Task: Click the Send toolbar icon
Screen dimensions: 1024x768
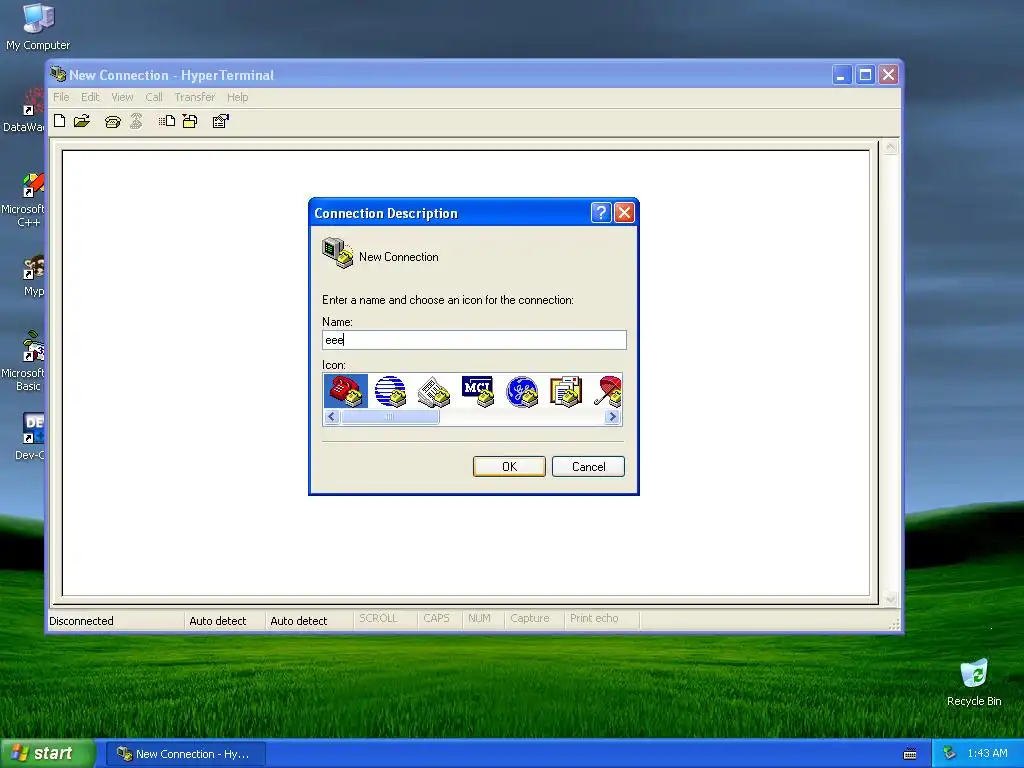Action: [167, 121]
